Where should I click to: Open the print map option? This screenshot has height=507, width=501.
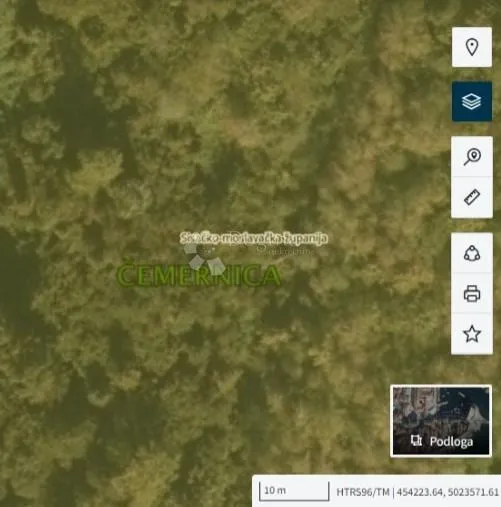[x=472, y=293]
